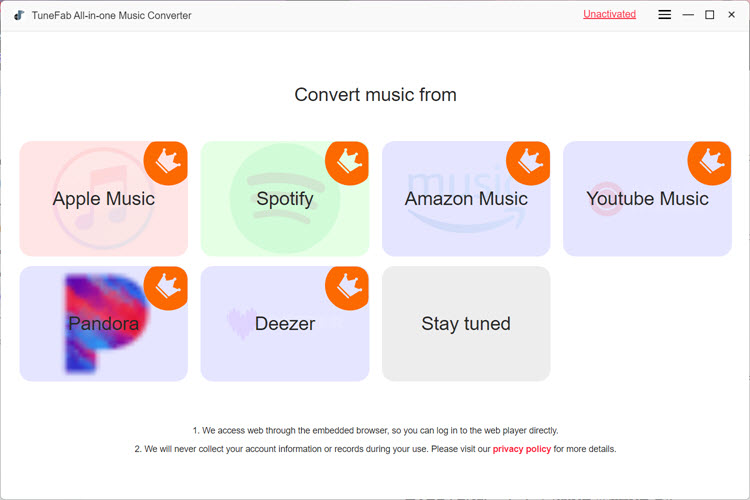The width and height of the screenshot is (750, 500).
Task: Open the Deezer converter card
Action: (x=285, y=324)
